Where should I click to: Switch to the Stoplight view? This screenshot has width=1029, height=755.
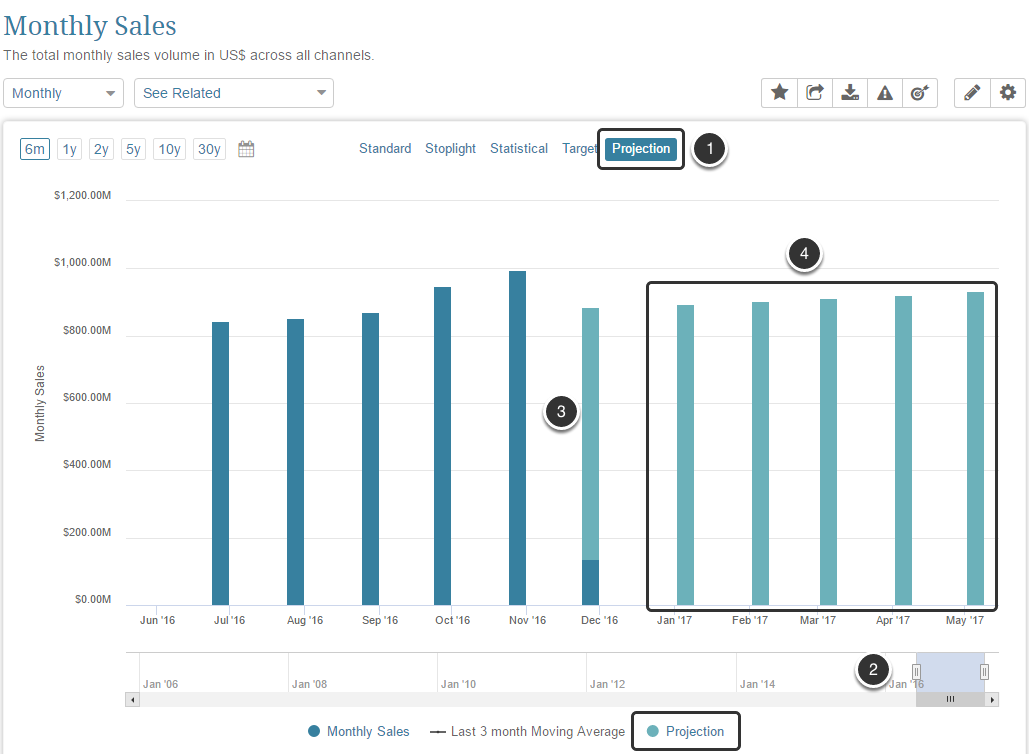[x=450, y=148]
